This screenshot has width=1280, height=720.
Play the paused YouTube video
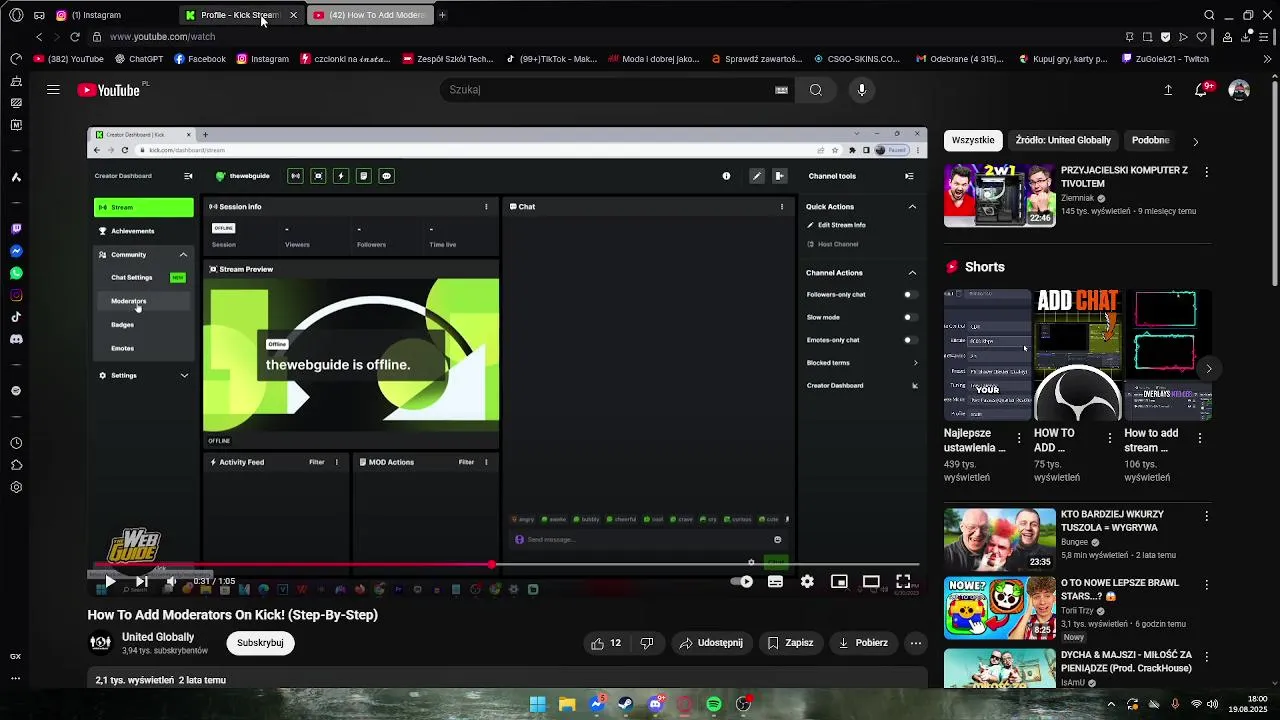click(x=110, y=581)
